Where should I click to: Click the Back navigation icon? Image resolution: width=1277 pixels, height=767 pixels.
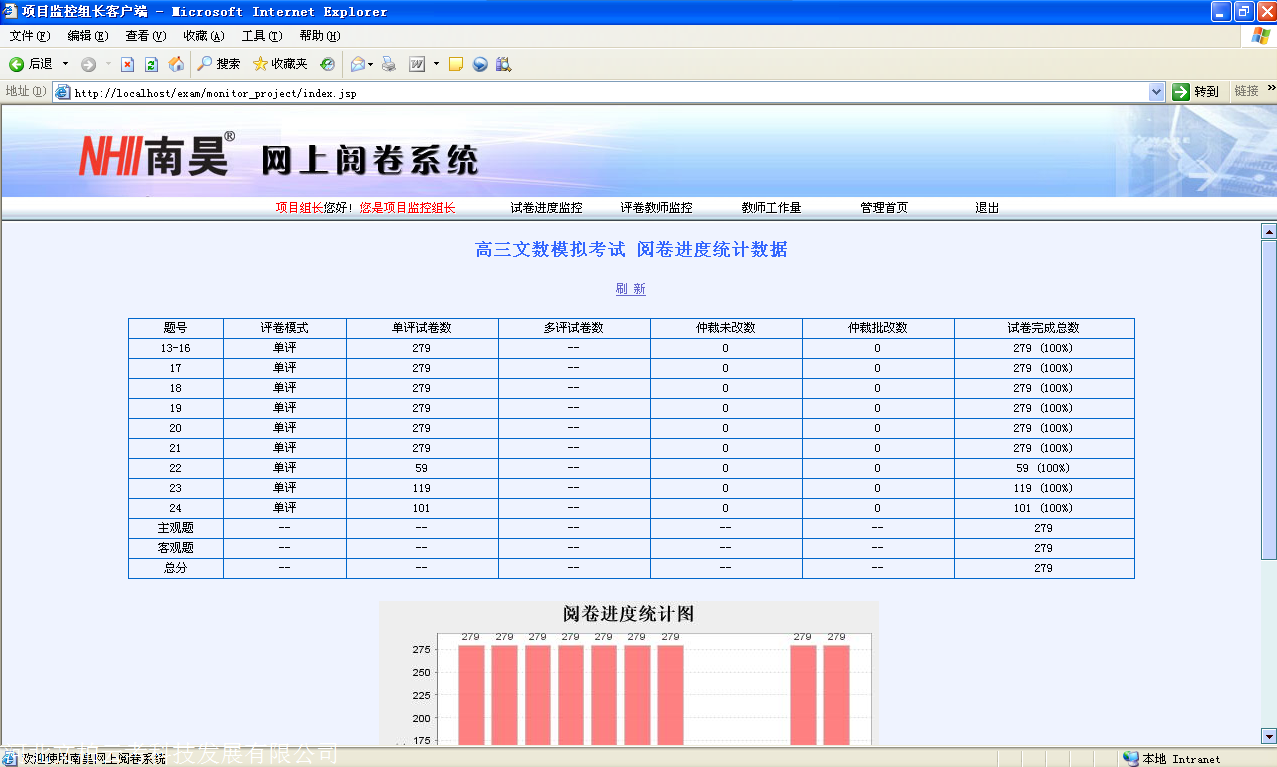pos(15,63)
